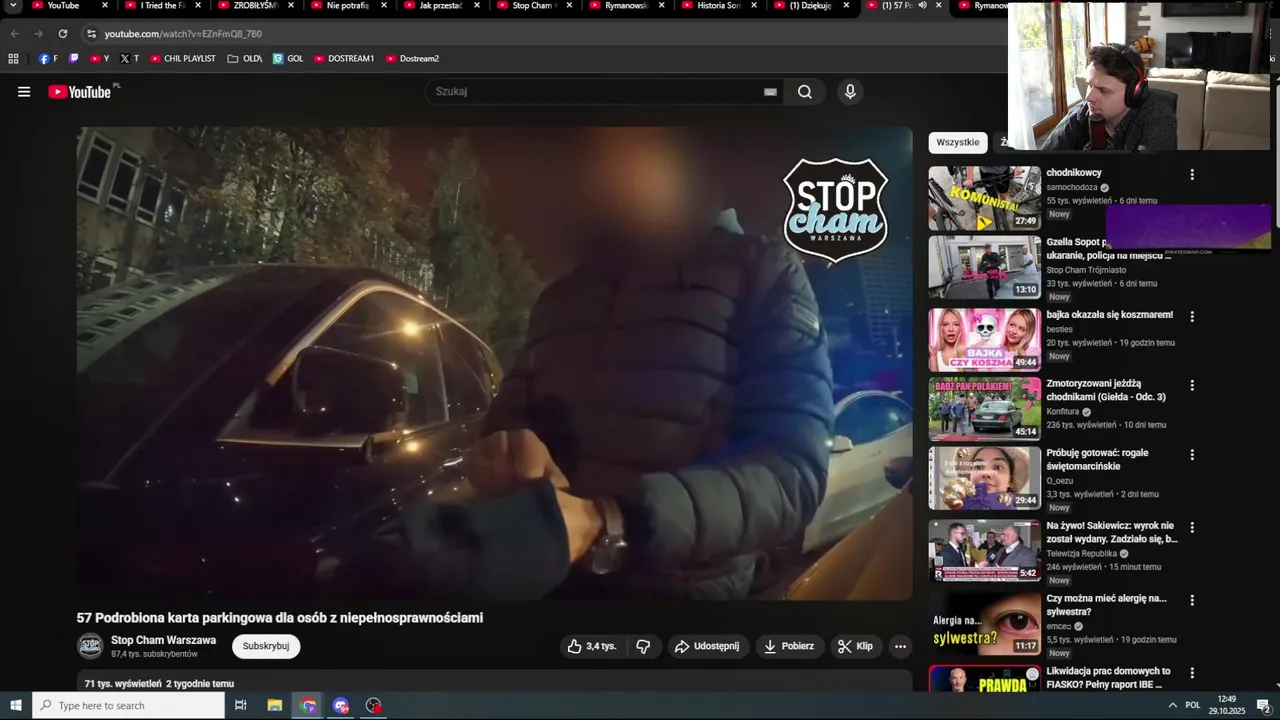Click the Stop Cham Warszawa channel avatar
Image resolution: width=1280 pixels, height=720 pixels.
(90, 646)
